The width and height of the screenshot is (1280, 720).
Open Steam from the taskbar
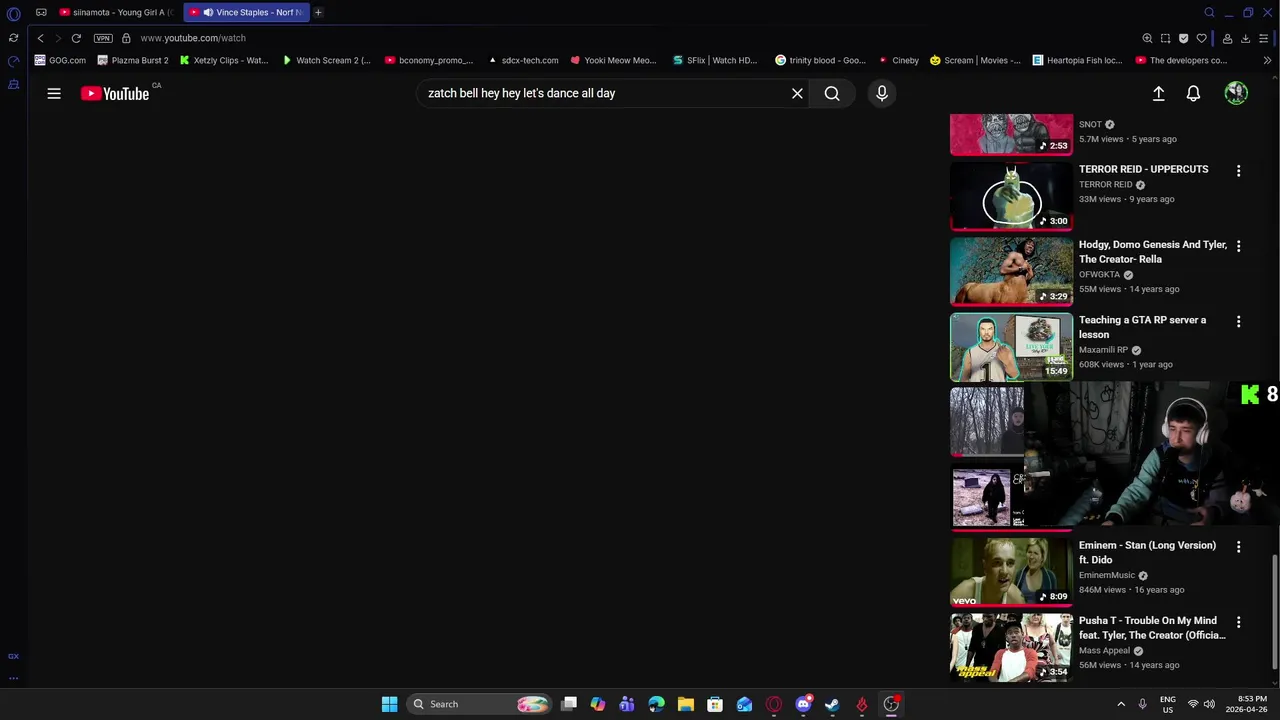tap(832, 704)
